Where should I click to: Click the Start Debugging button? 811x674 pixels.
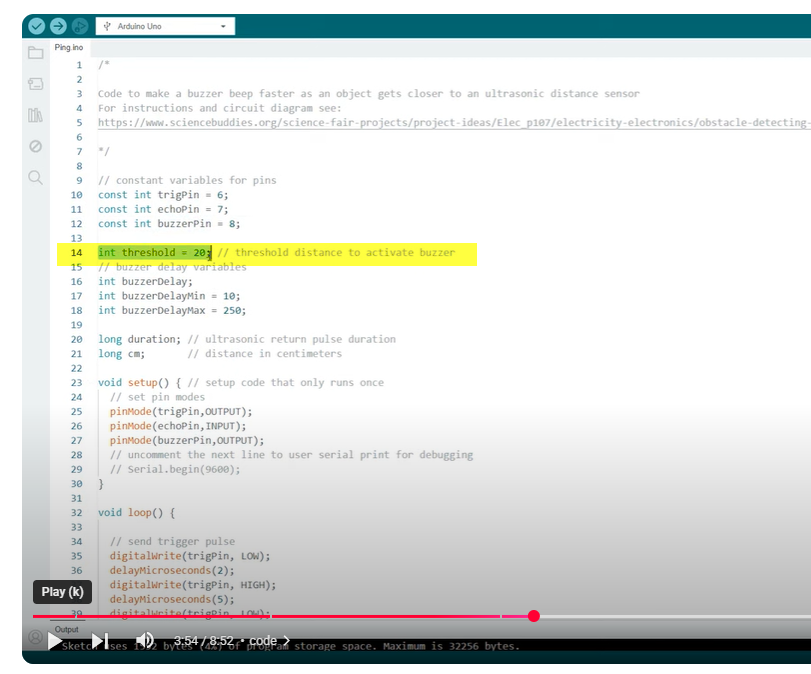point(80,26)
